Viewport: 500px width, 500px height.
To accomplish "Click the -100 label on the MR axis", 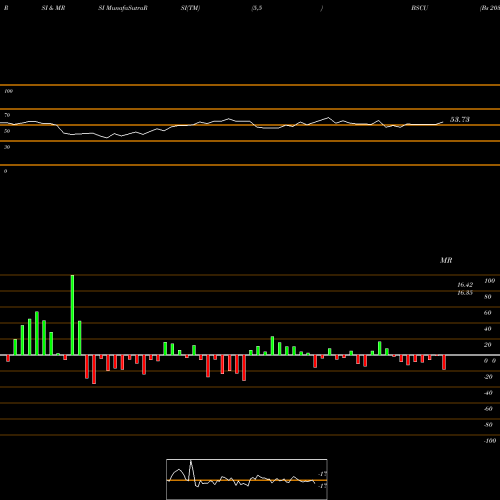I will pyautogui.click(x=490, y=441).
